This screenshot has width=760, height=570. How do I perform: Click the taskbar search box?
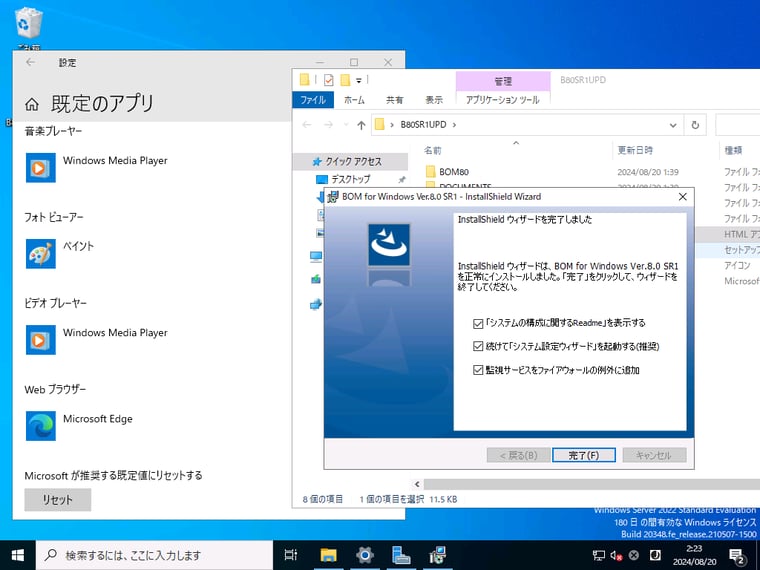click(154, 555)
